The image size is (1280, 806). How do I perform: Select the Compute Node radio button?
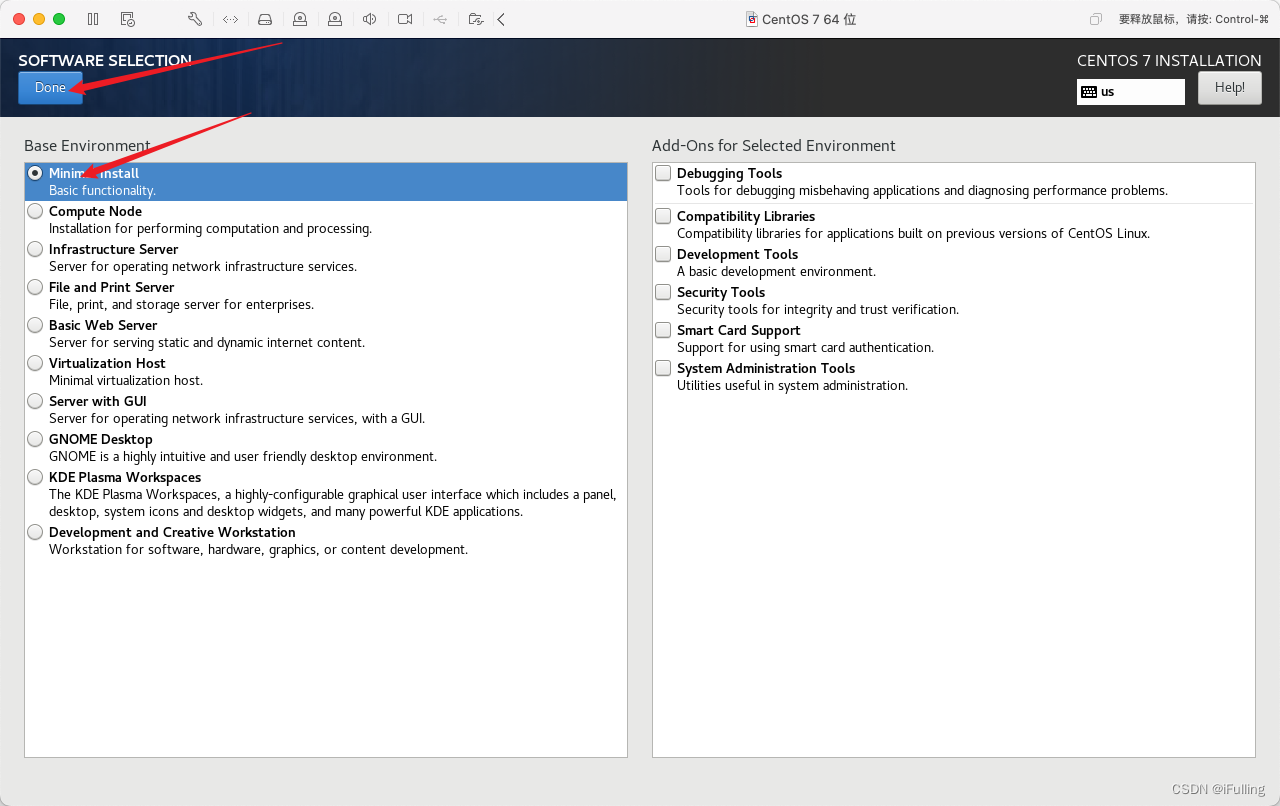pos(35,211)
